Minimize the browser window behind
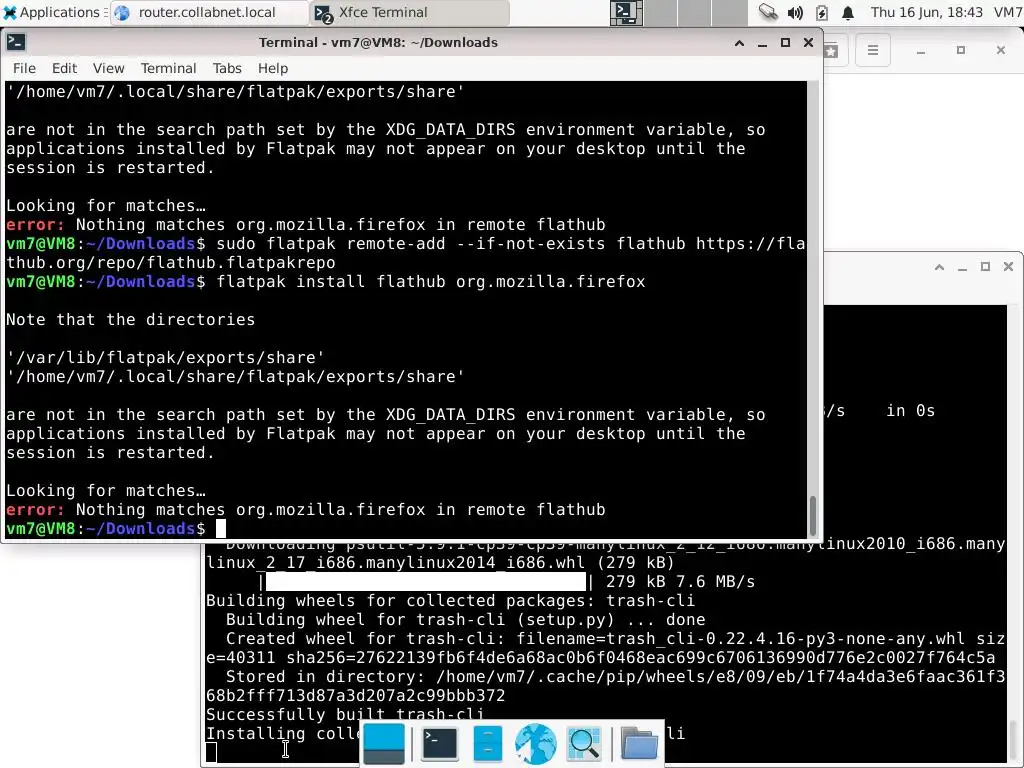 tap(921, 50)
